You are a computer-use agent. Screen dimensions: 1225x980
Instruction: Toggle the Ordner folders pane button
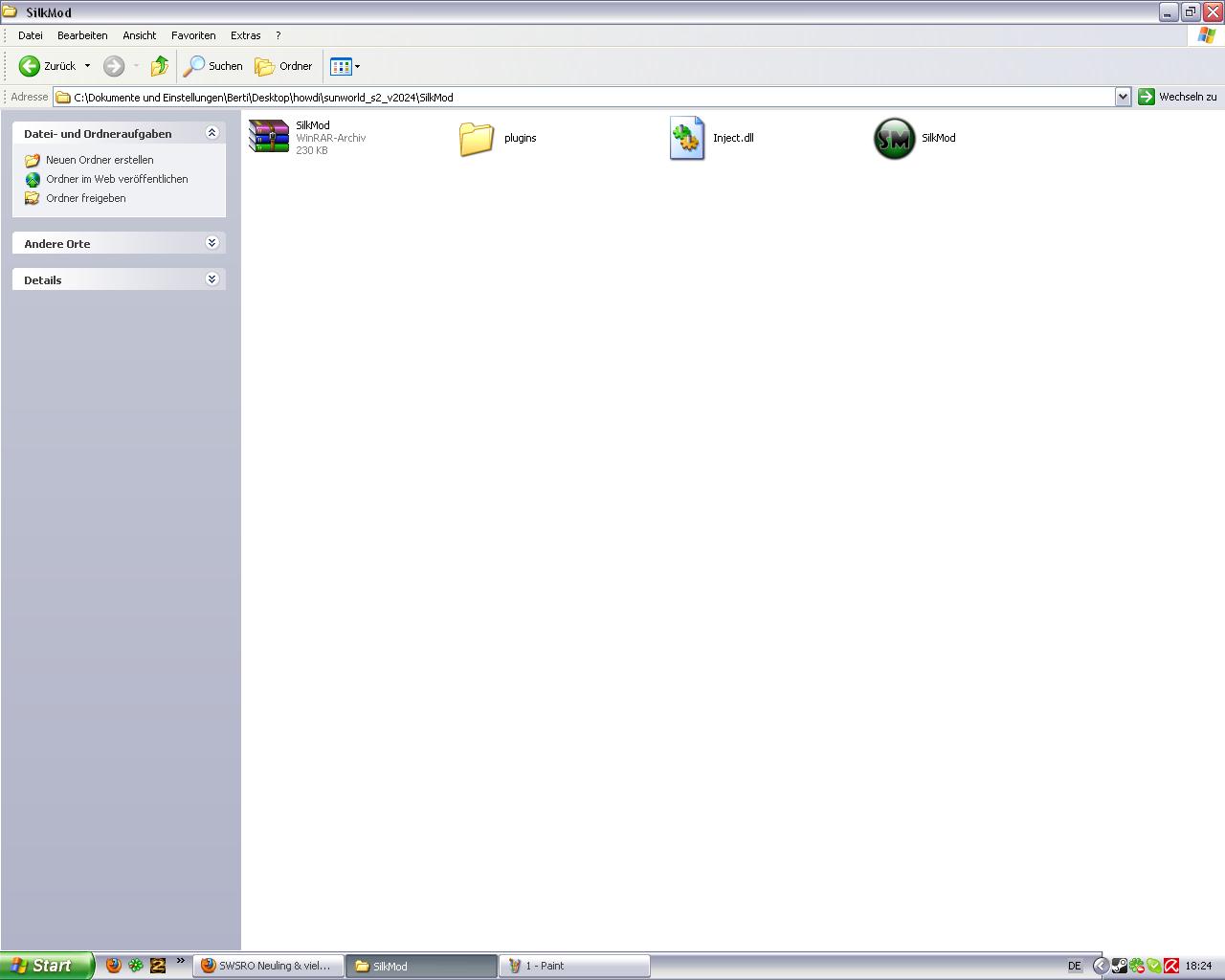[284, 66]
